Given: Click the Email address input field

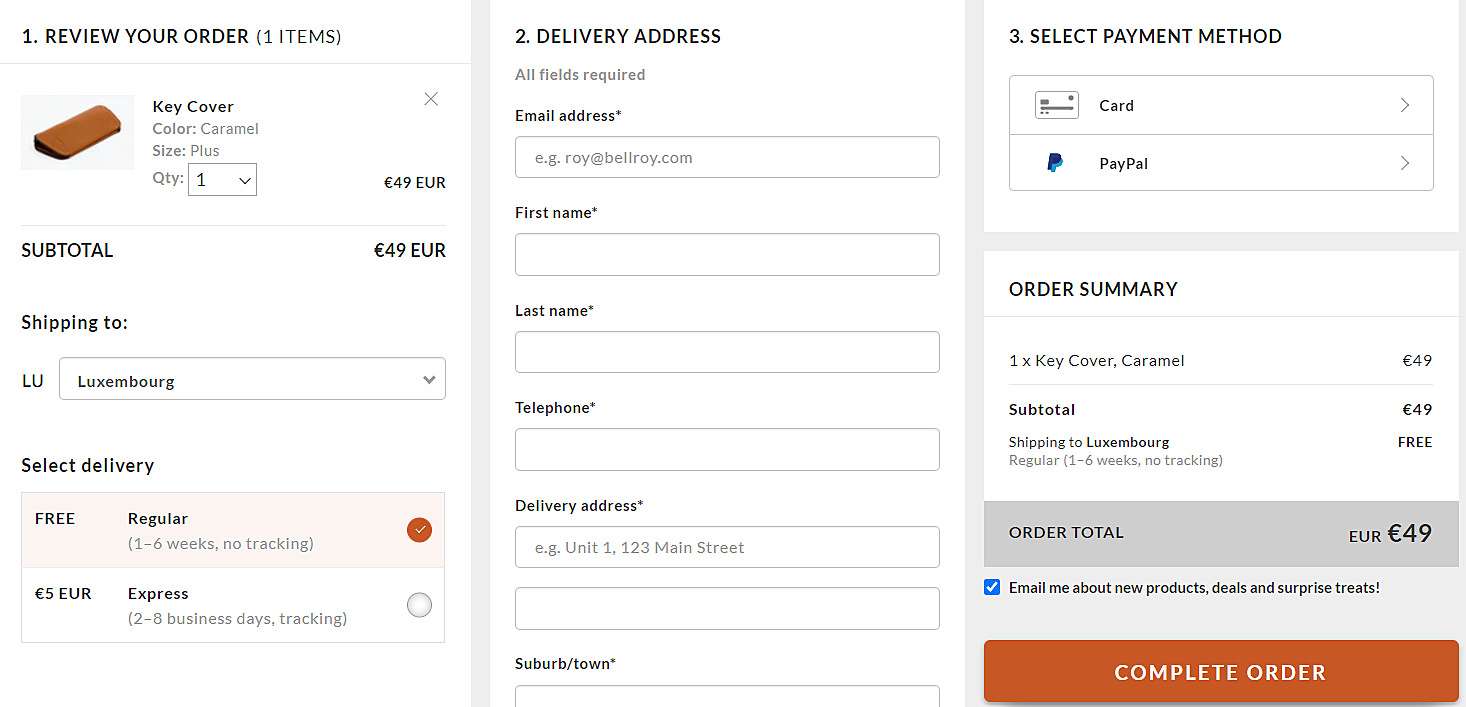Looking at the screenshot, I should tap(727, 157).
